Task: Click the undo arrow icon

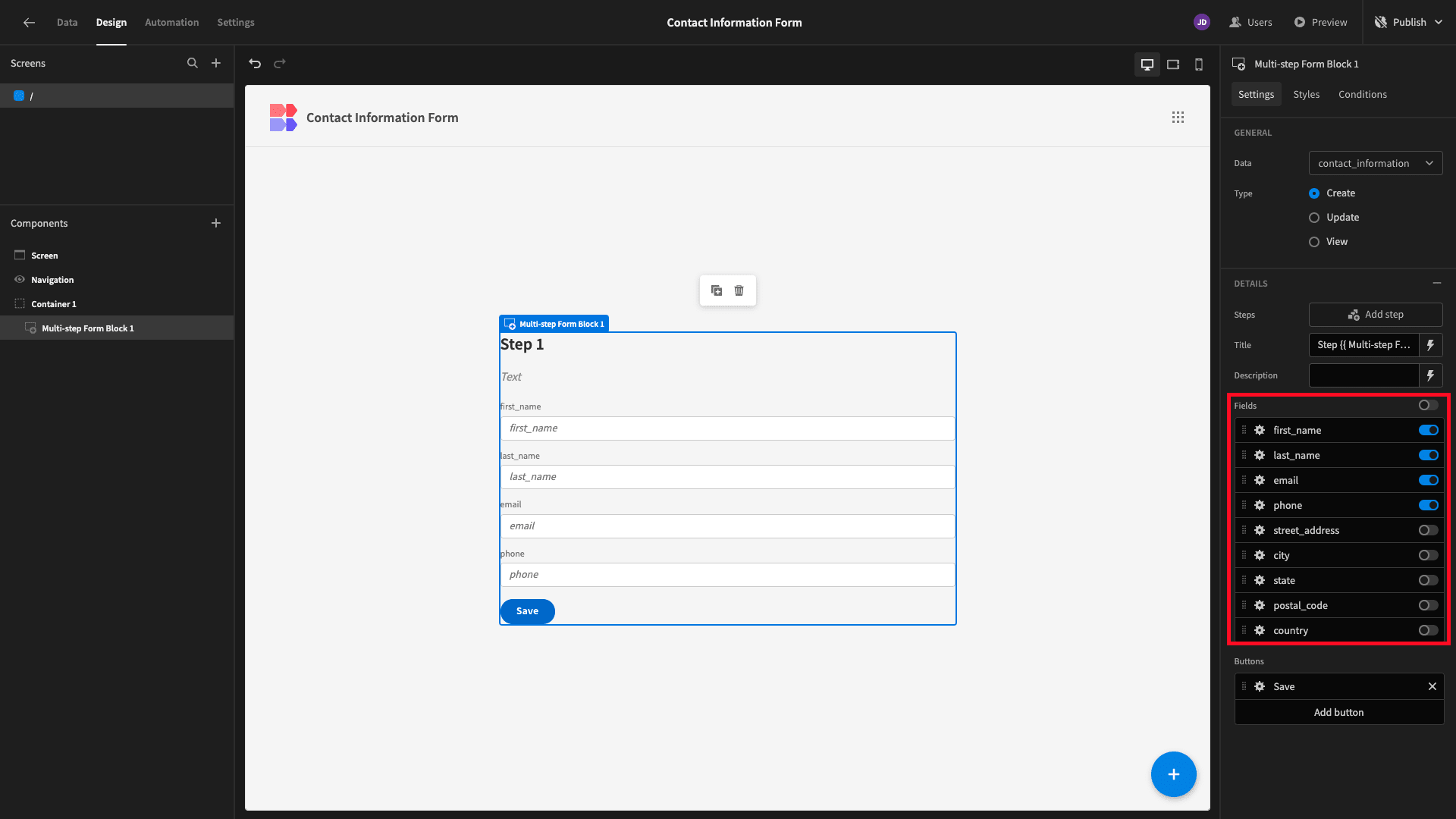Action: pyautogui.click(x=255, y=64)
